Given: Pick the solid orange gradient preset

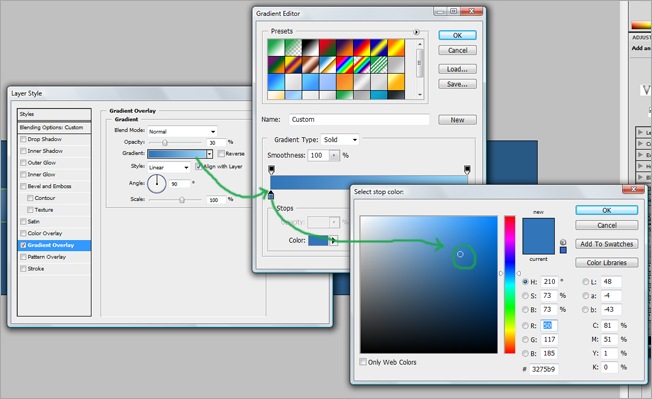Looking at the screenshot, I should (x=345, y=82).
